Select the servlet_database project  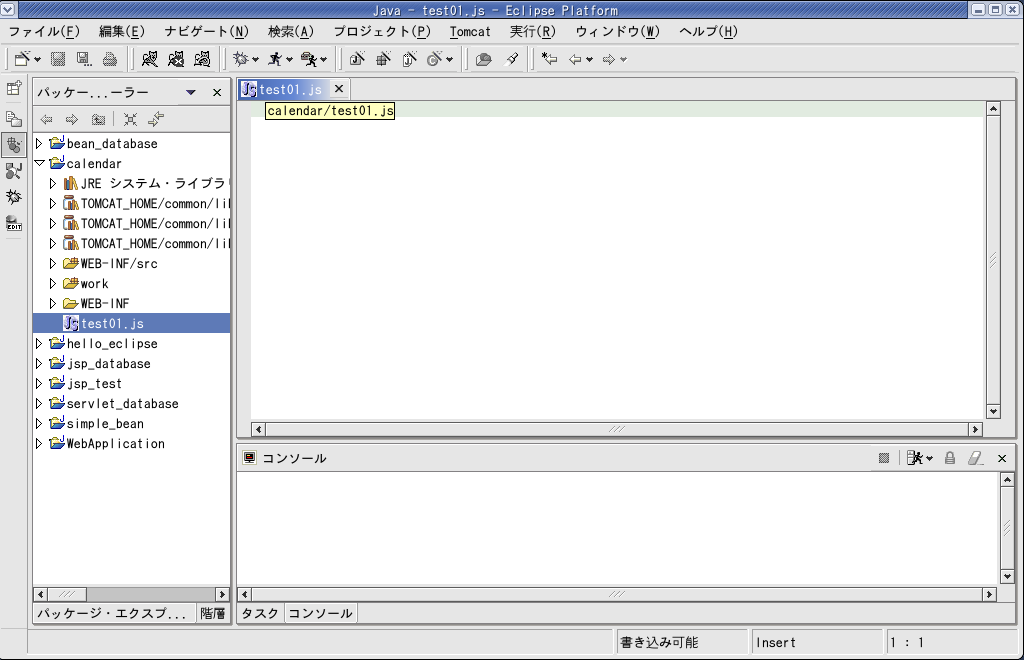(x=122, y=403)
